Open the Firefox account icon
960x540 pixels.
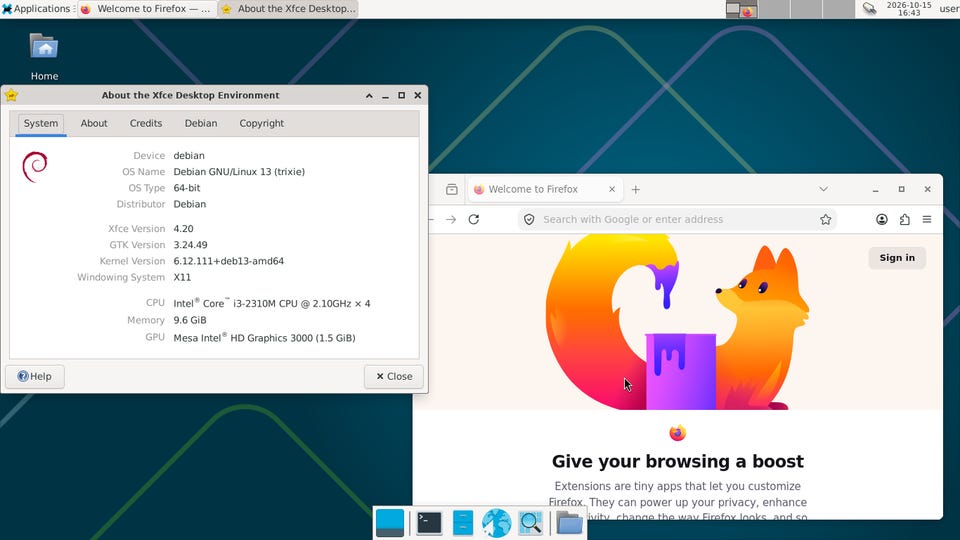[882, 219]
